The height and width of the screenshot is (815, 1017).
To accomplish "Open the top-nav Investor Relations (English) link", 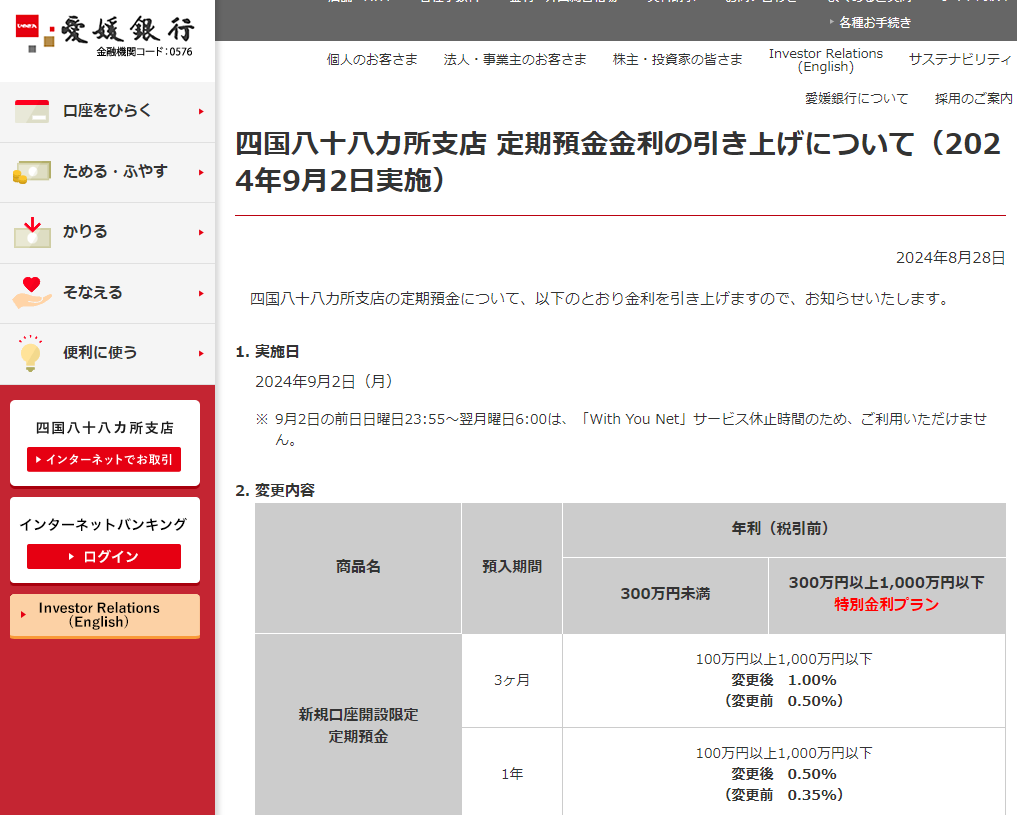I will [826, 60].
